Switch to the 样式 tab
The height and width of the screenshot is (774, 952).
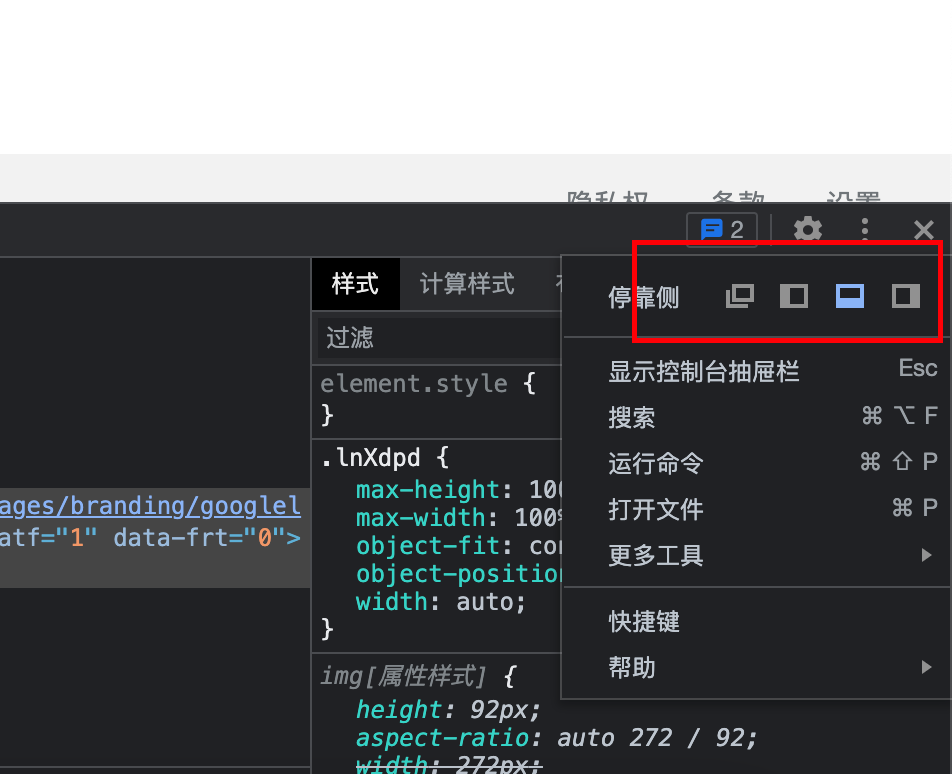coord(355,284)
